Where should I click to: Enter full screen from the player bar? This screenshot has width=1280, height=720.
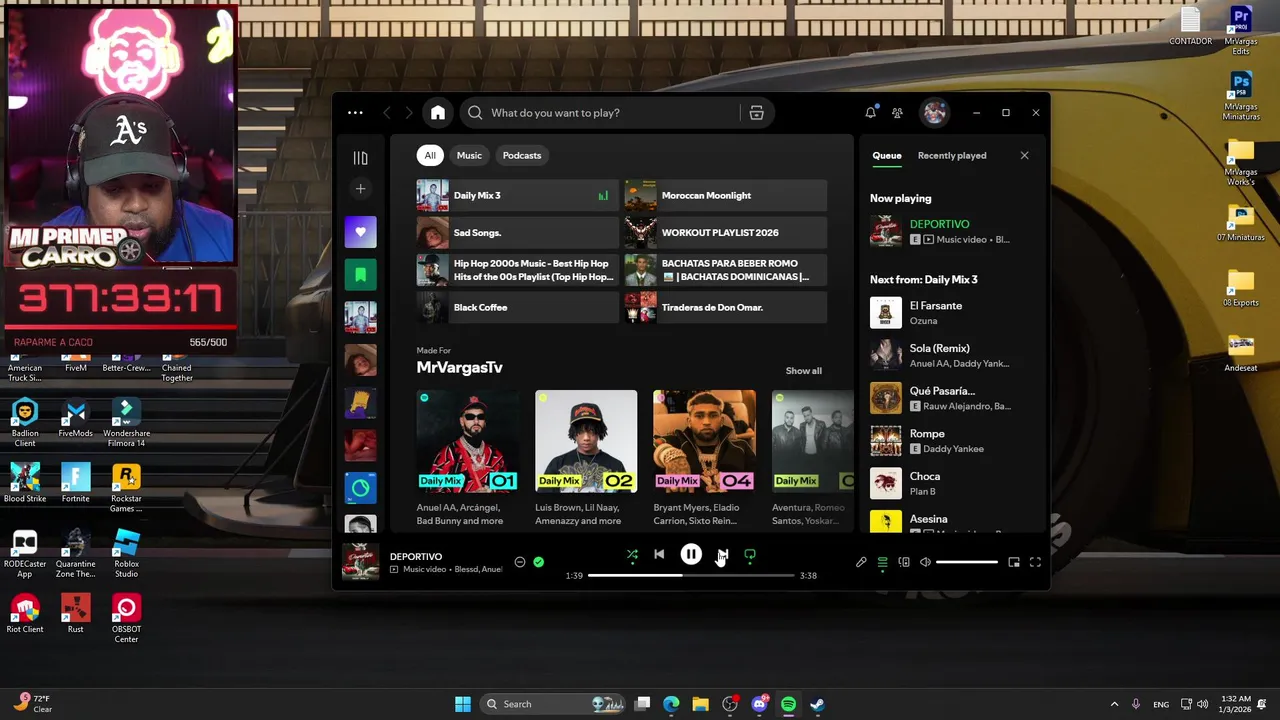click(x=1035, y=562)
